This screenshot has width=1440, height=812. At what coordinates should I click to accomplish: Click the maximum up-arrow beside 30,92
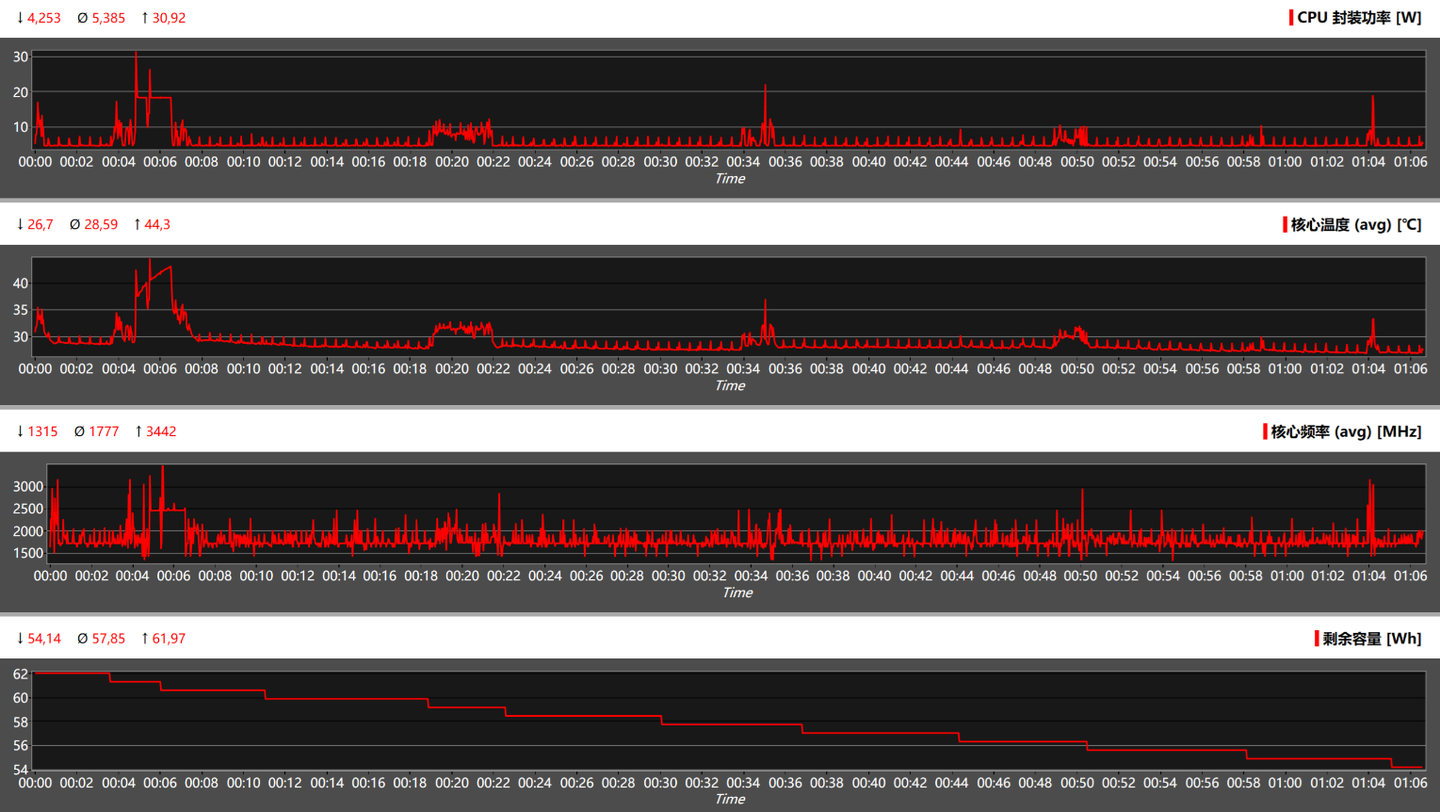pyautogui.click(x=144, y=18)
